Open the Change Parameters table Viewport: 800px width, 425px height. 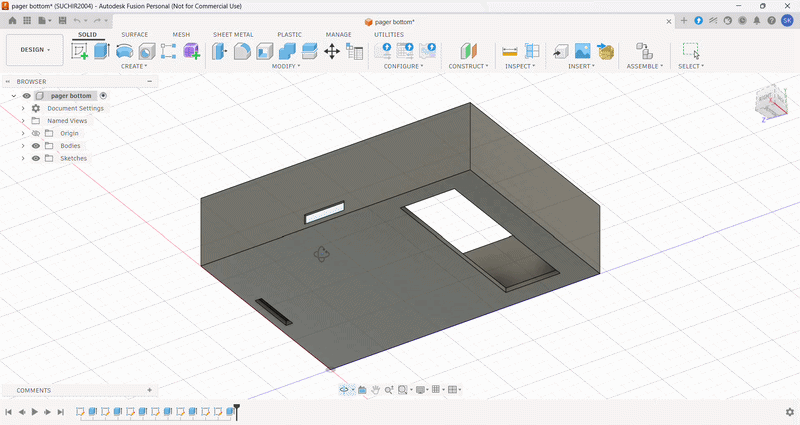click(354, 51)
